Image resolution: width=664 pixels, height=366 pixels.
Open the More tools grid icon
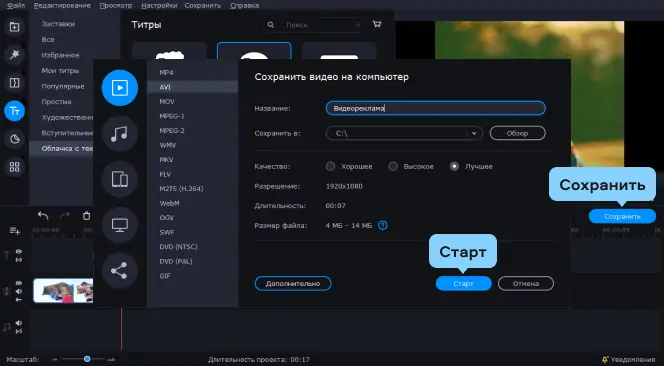[x=14, y=167]
